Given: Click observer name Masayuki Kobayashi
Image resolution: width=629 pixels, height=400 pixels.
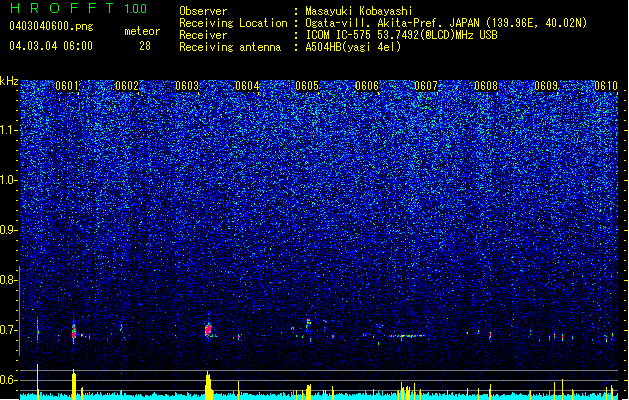Looking at the screenshot, I should (x=359, y=11).
